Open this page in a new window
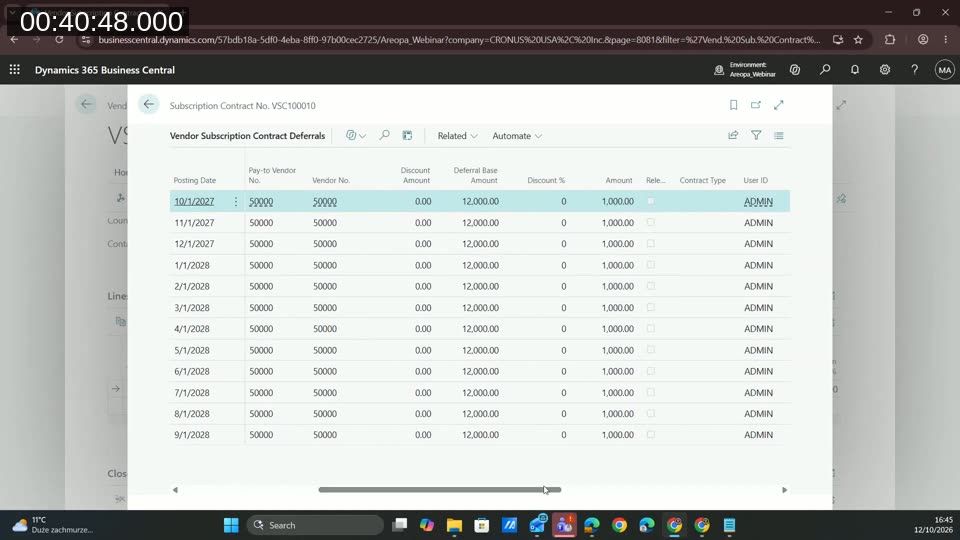 click(756, 105)
